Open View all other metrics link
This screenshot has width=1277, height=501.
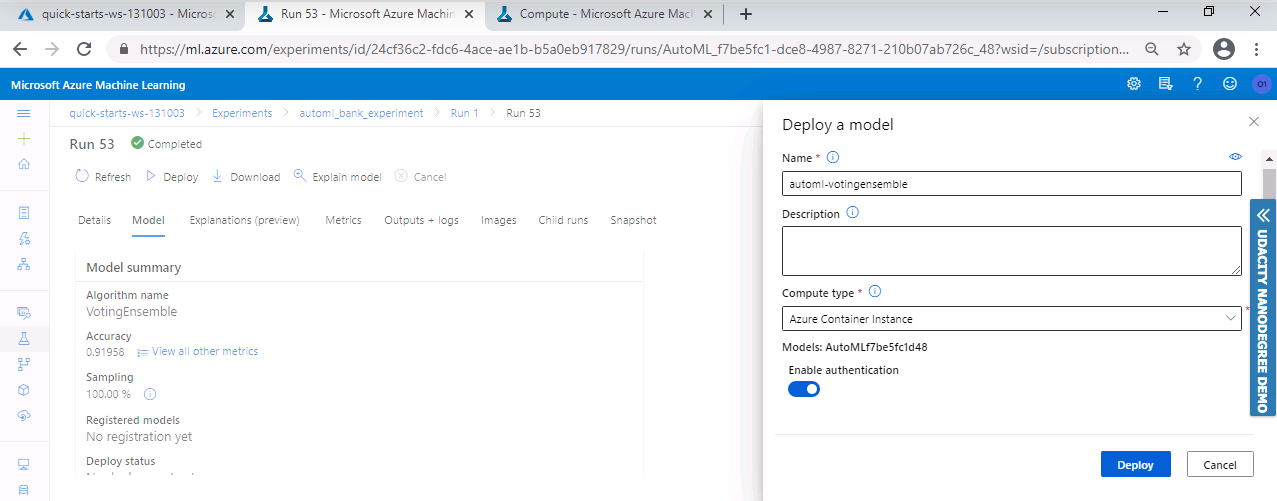(197, 352)
